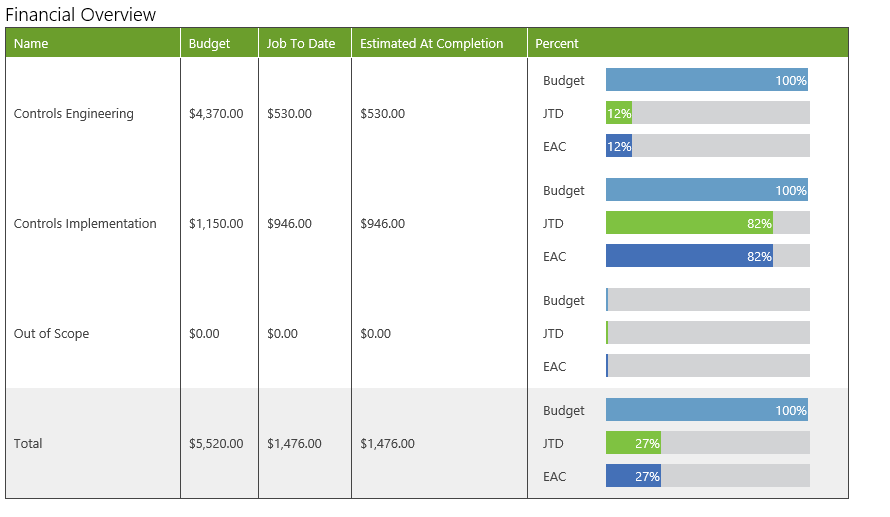Screen dimensions: 890x517
Task: Click Controls Implementation Estimated At Completion $946.00
Action: [x=383, y=224]
